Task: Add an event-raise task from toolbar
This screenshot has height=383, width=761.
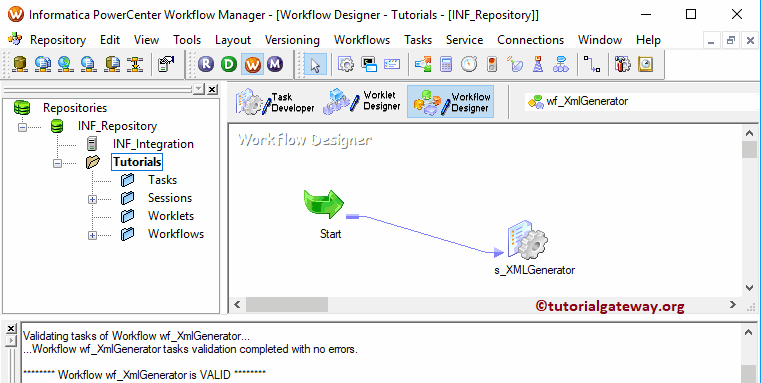Action: [515, 65]
